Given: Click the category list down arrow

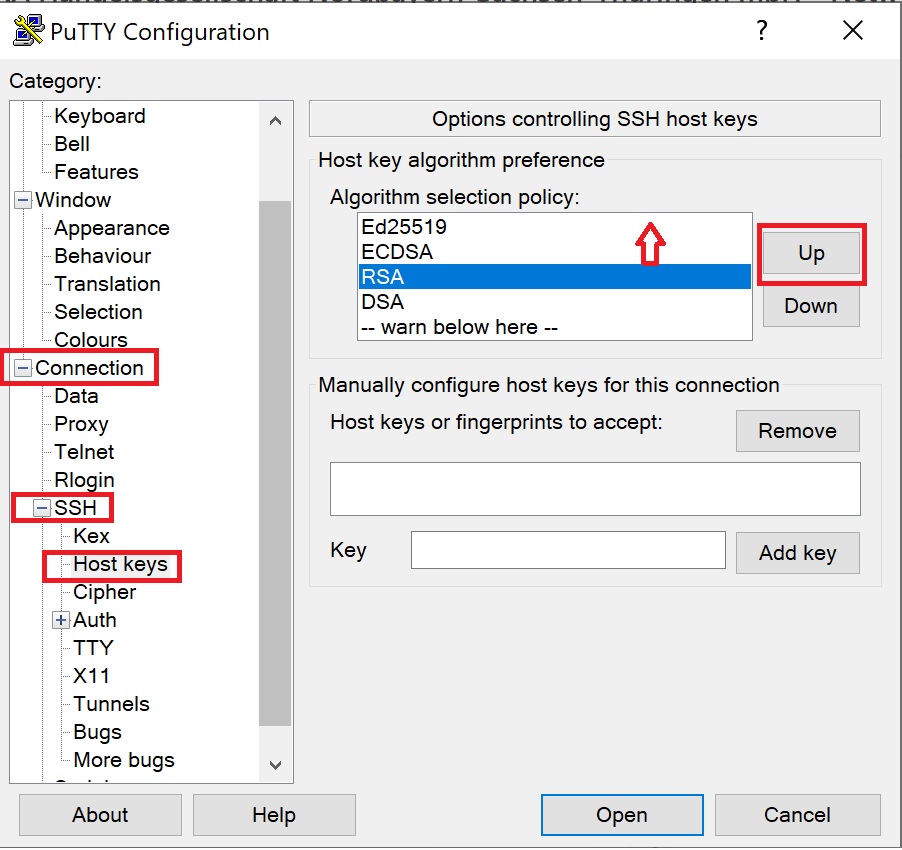Looking at the screenshot, I should [x=276, y=765].
